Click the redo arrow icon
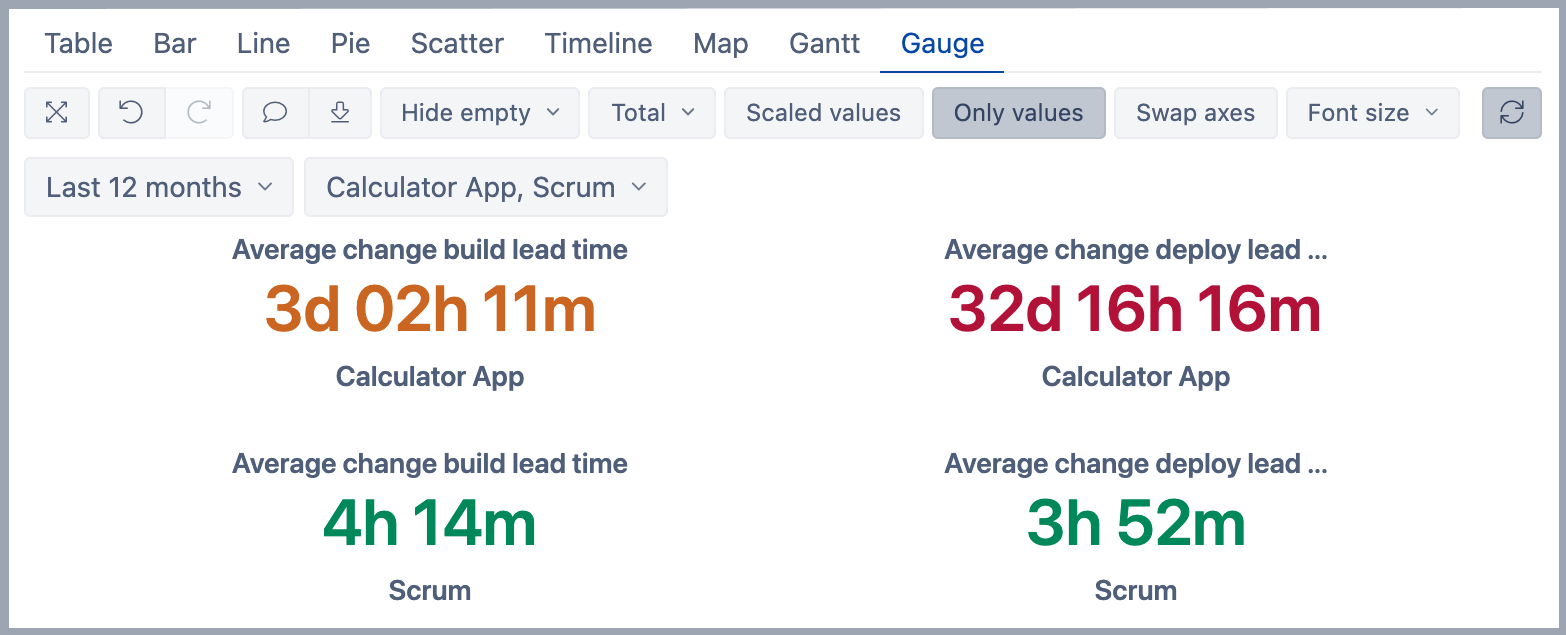Viewport: 1566px width, 635px height. click(x=199, y=113)
